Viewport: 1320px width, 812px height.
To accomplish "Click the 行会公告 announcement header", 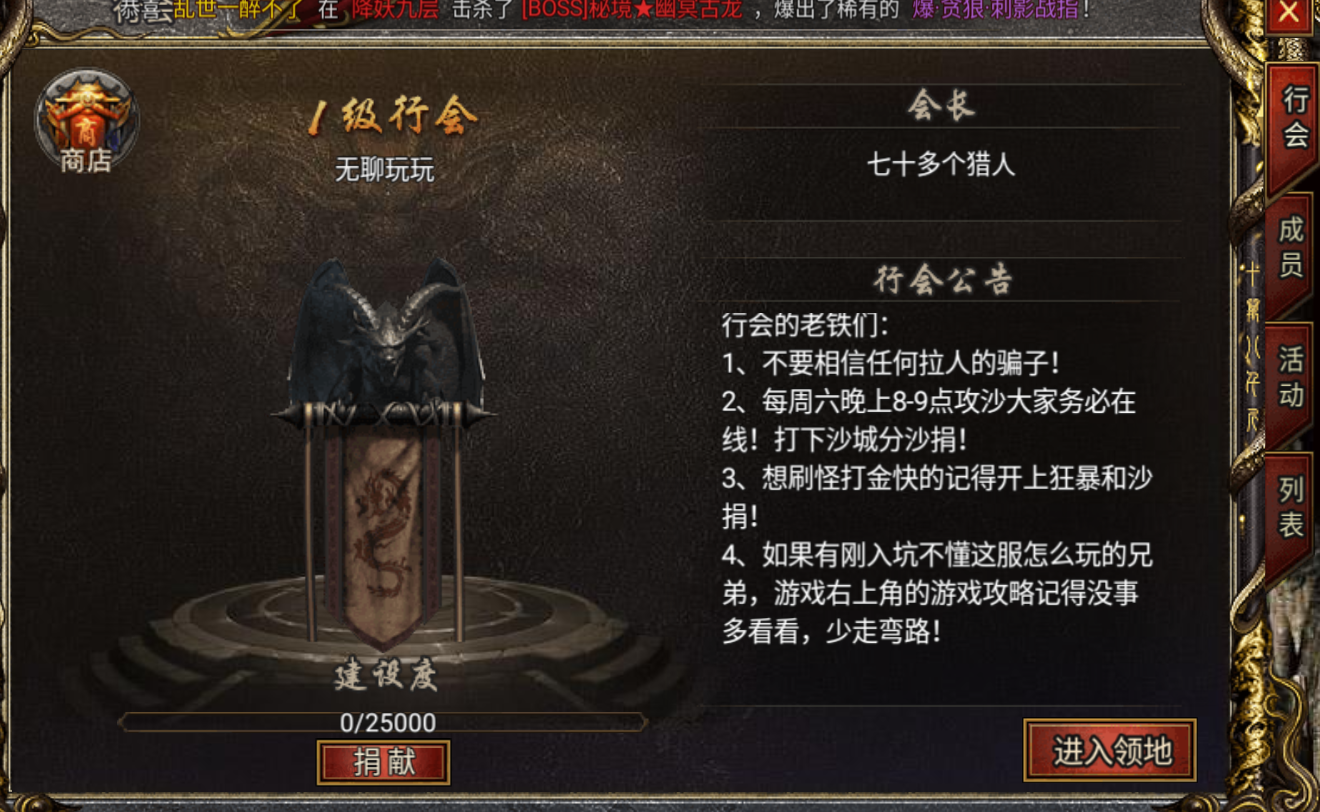I will point(942,280).
